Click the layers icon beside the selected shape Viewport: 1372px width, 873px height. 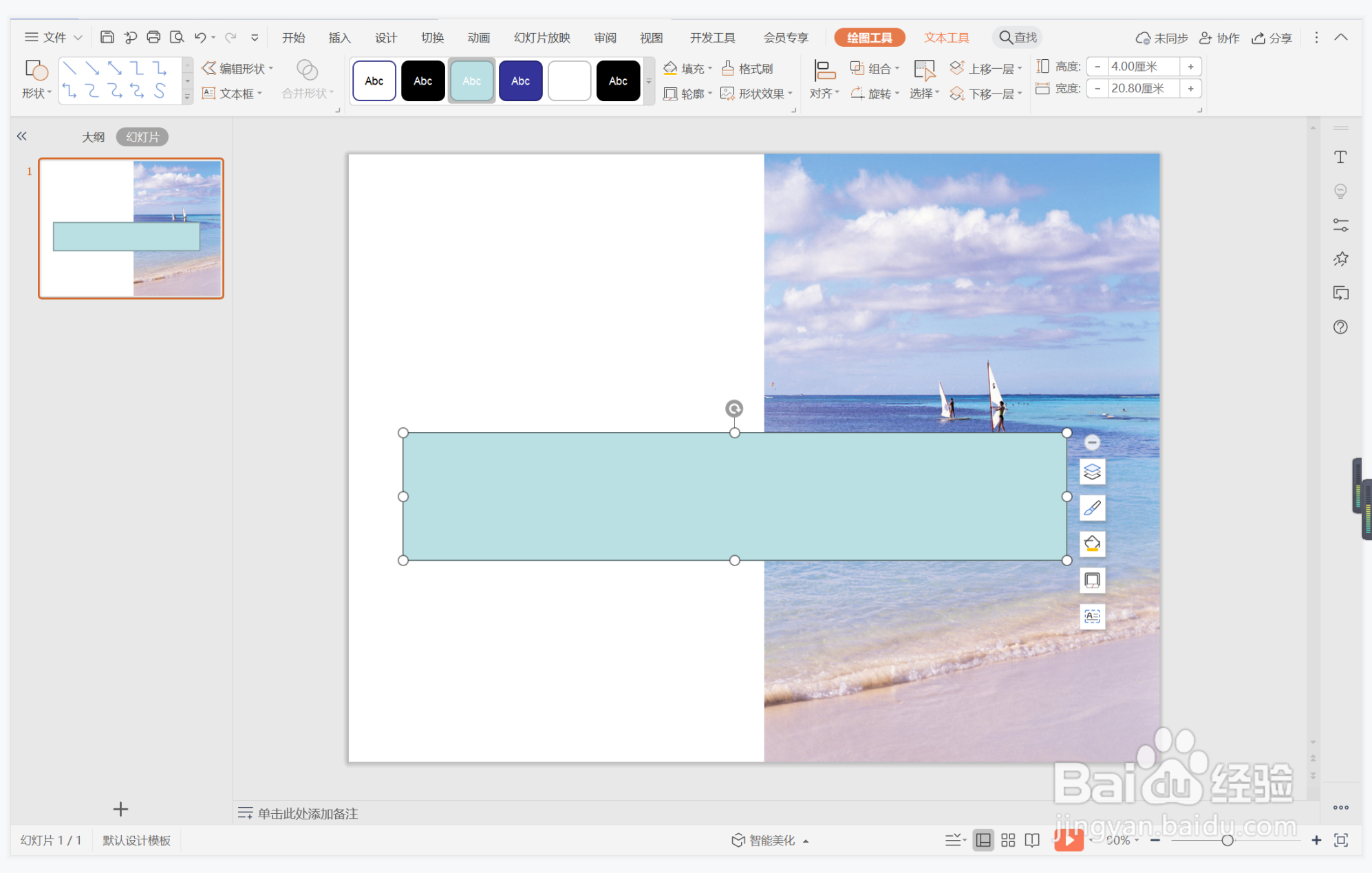(x=1092, y=472)
